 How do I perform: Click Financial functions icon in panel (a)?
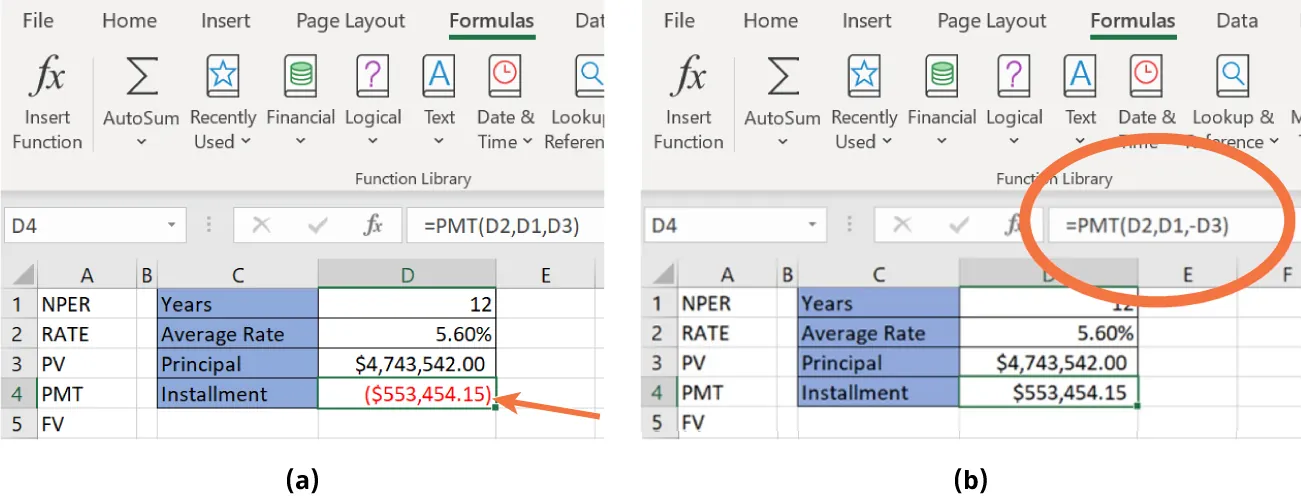[x=300, y=78]
